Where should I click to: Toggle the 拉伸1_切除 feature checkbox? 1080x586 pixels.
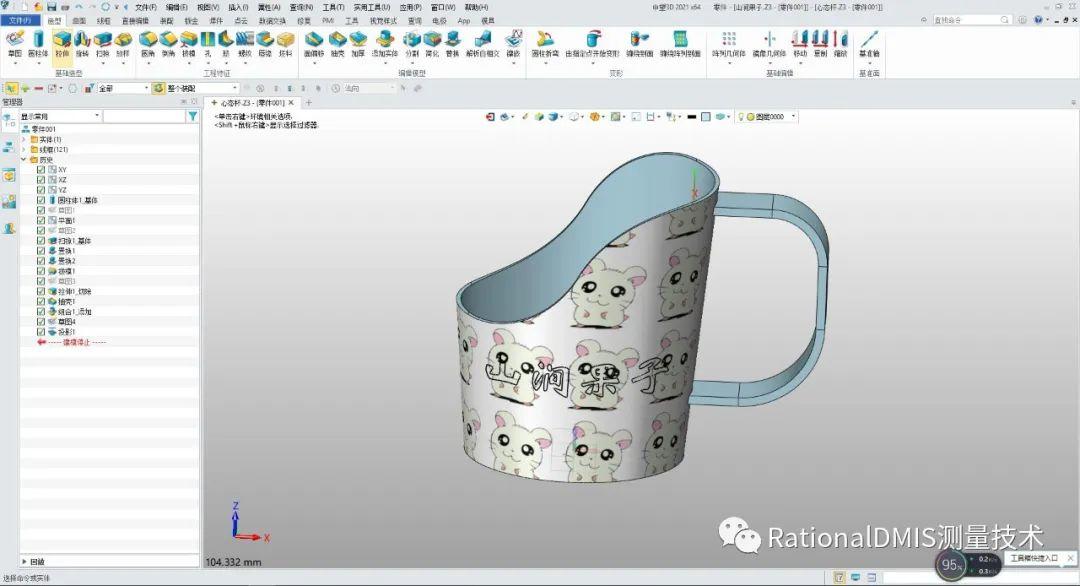(41, 291)
